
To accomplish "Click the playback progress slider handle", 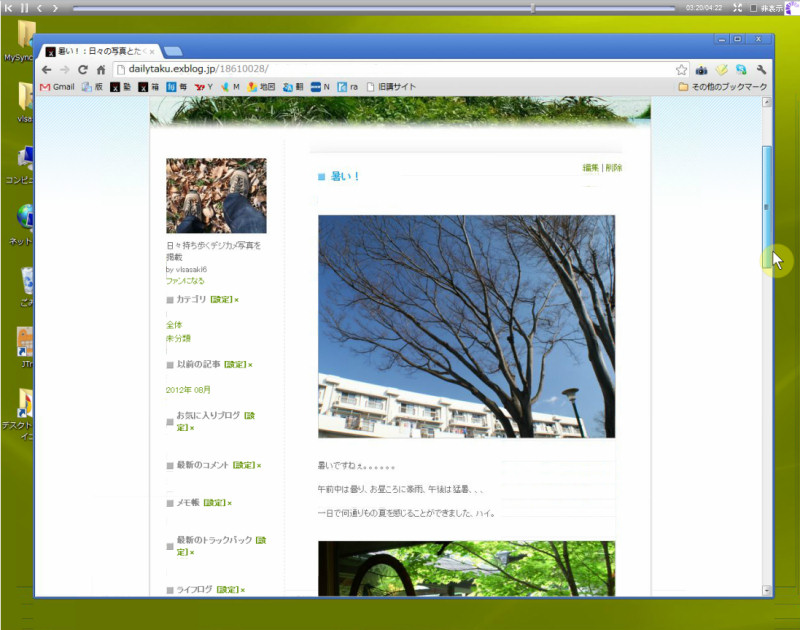I will 533,8.
